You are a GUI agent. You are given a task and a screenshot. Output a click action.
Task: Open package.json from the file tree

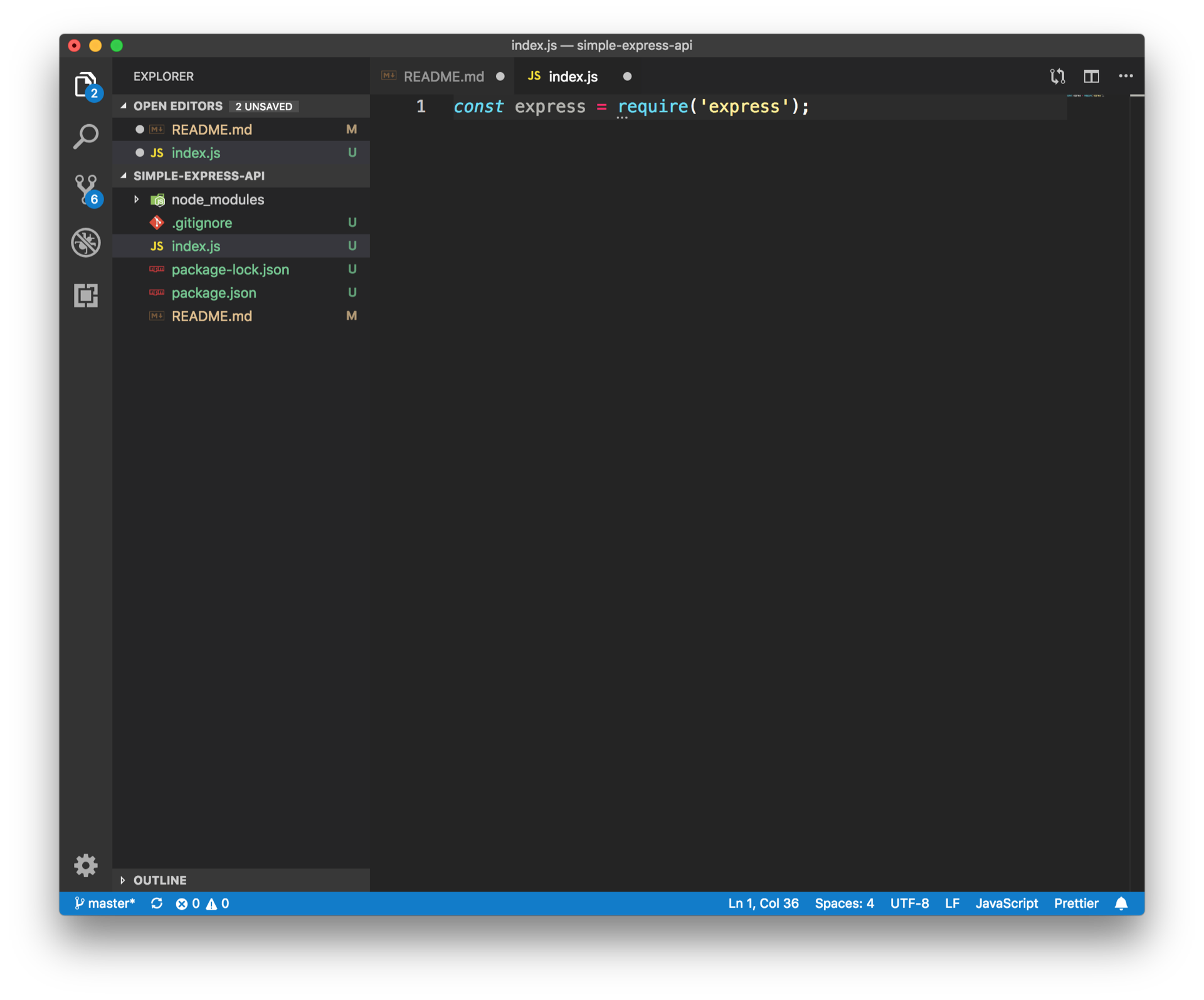pos(214,293)
